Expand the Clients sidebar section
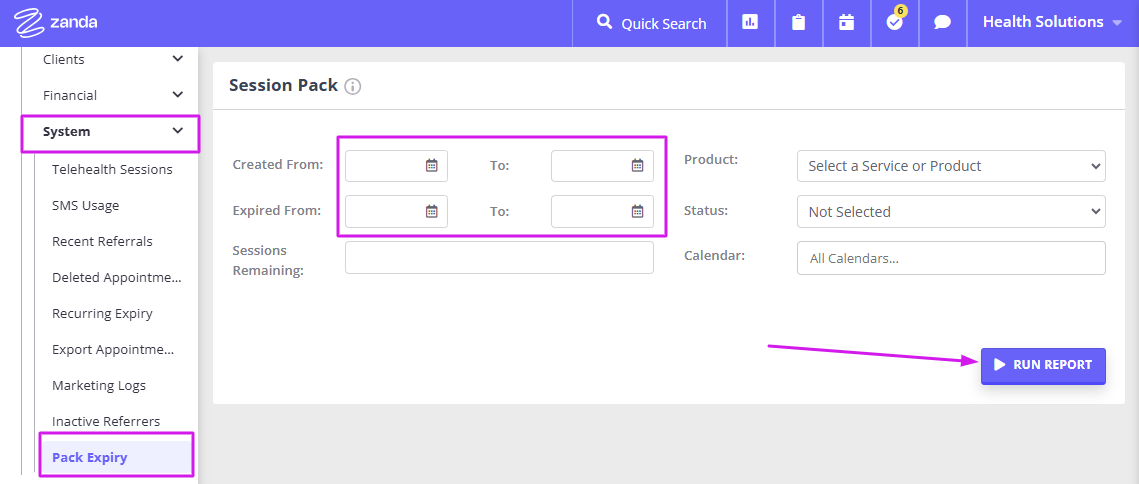 click(113, 59)
